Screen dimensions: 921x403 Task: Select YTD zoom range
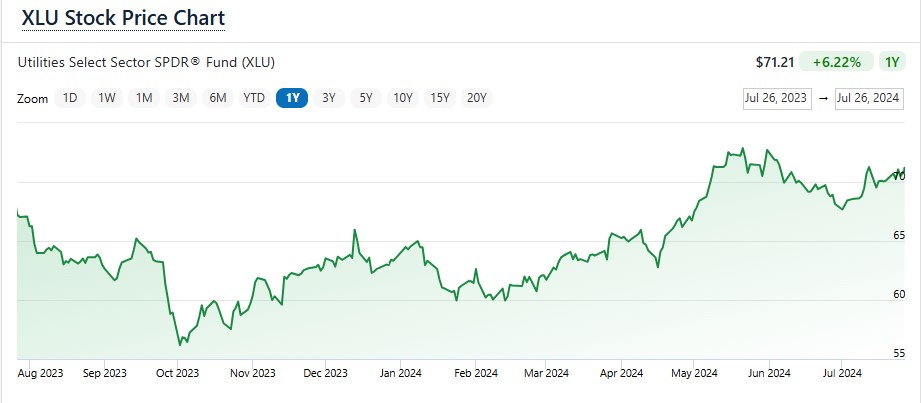(254, 98)
